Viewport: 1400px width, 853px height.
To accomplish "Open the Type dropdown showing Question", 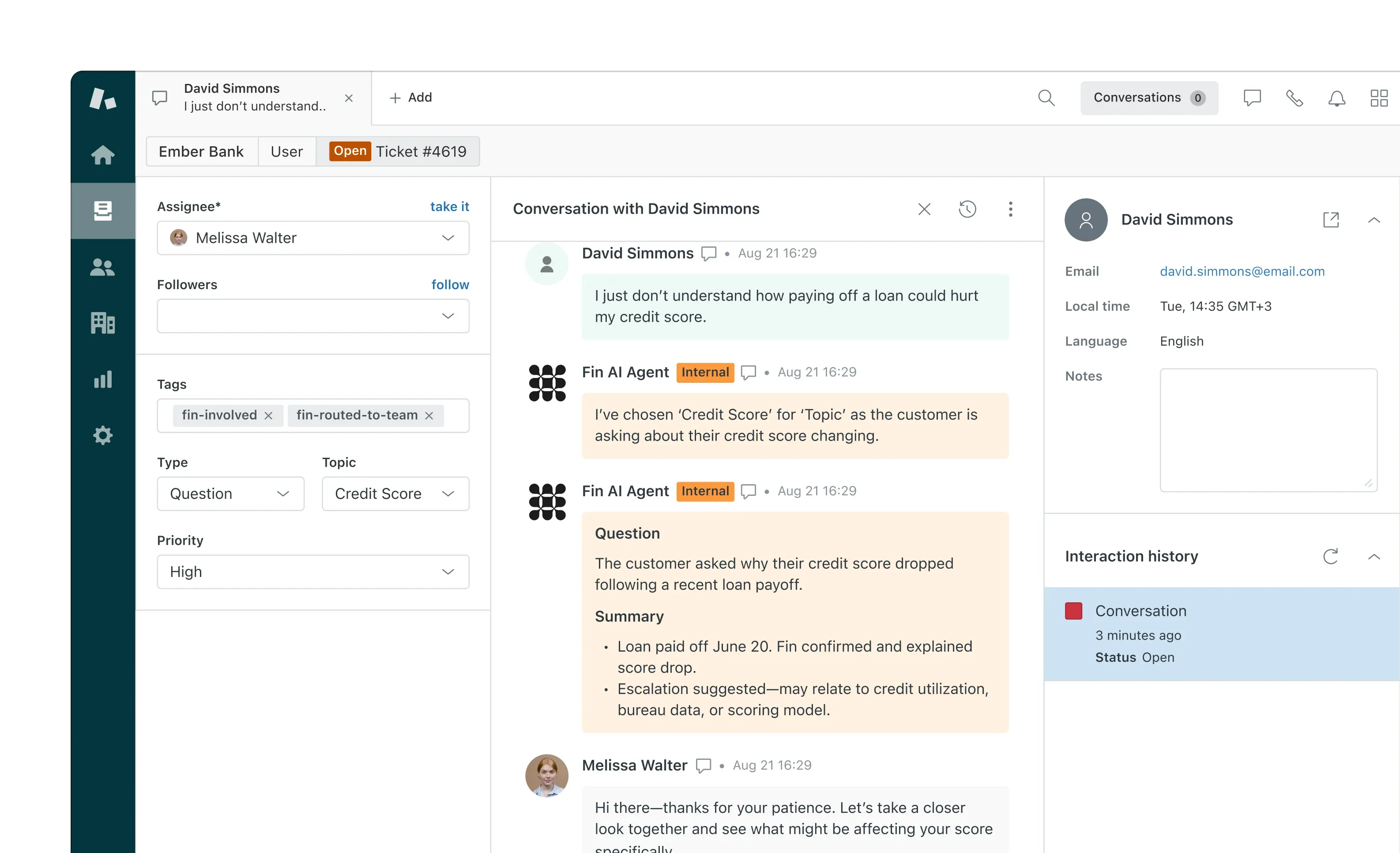I will point(231,493).
